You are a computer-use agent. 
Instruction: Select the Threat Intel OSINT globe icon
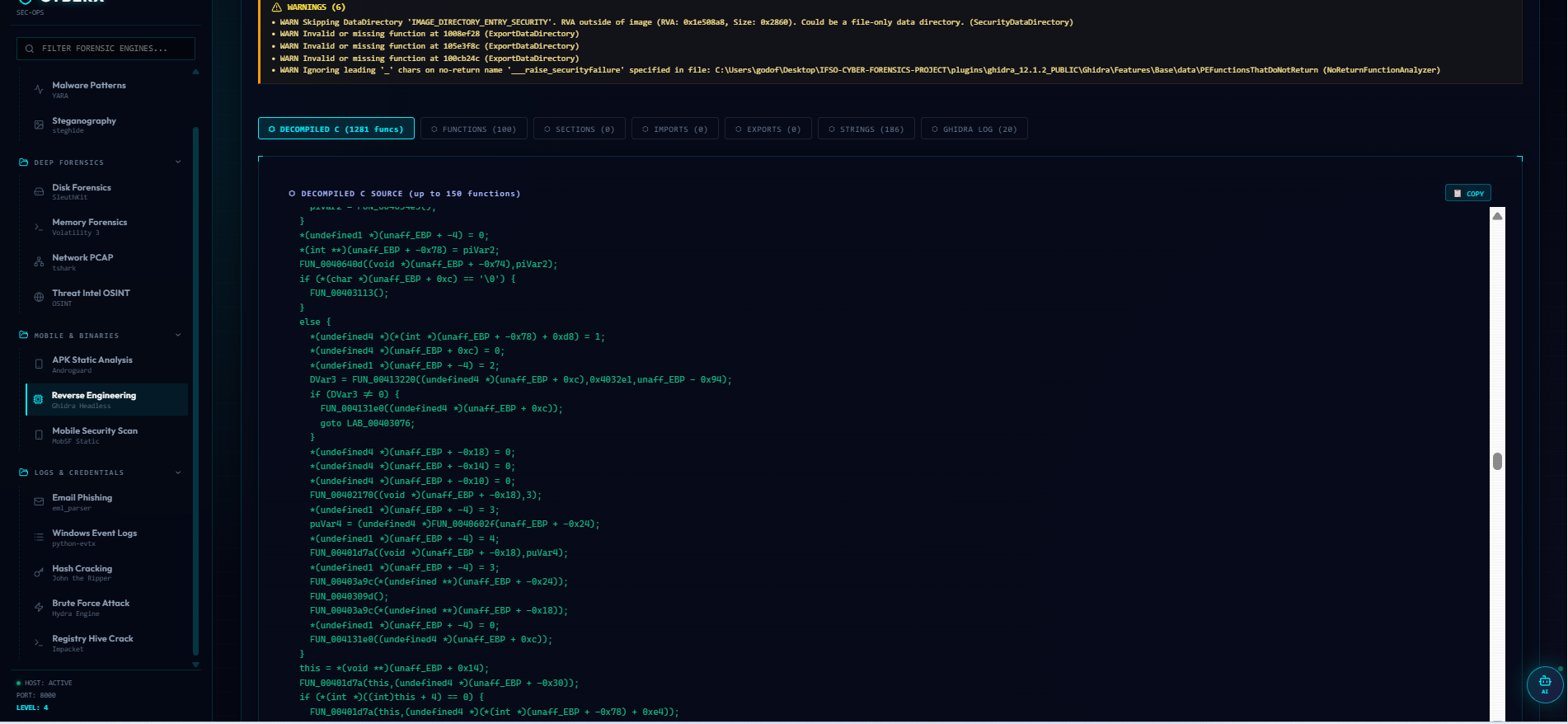tap(39, 298)
